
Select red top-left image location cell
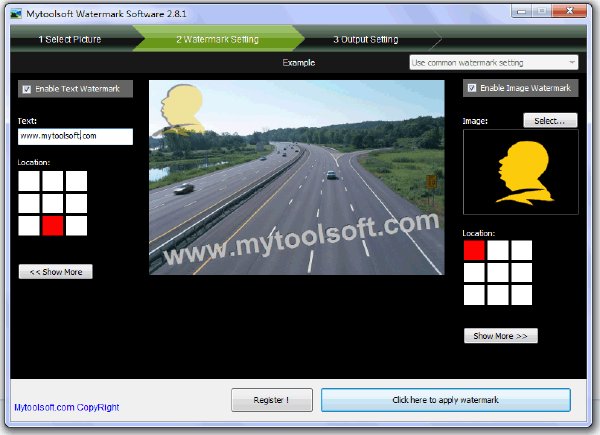click(x=474, y=250)
